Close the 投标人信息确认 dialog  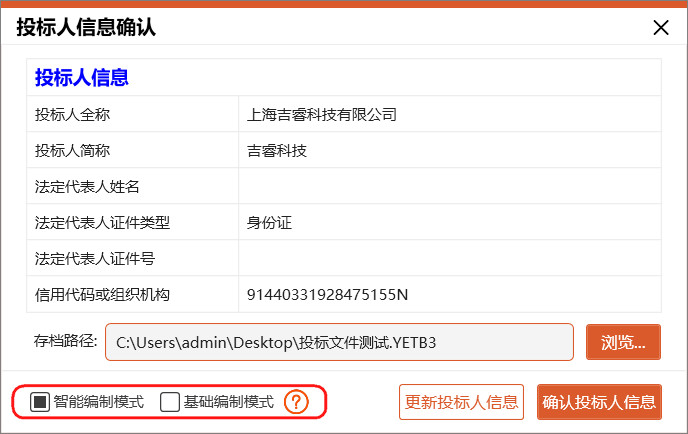(660, 28)
